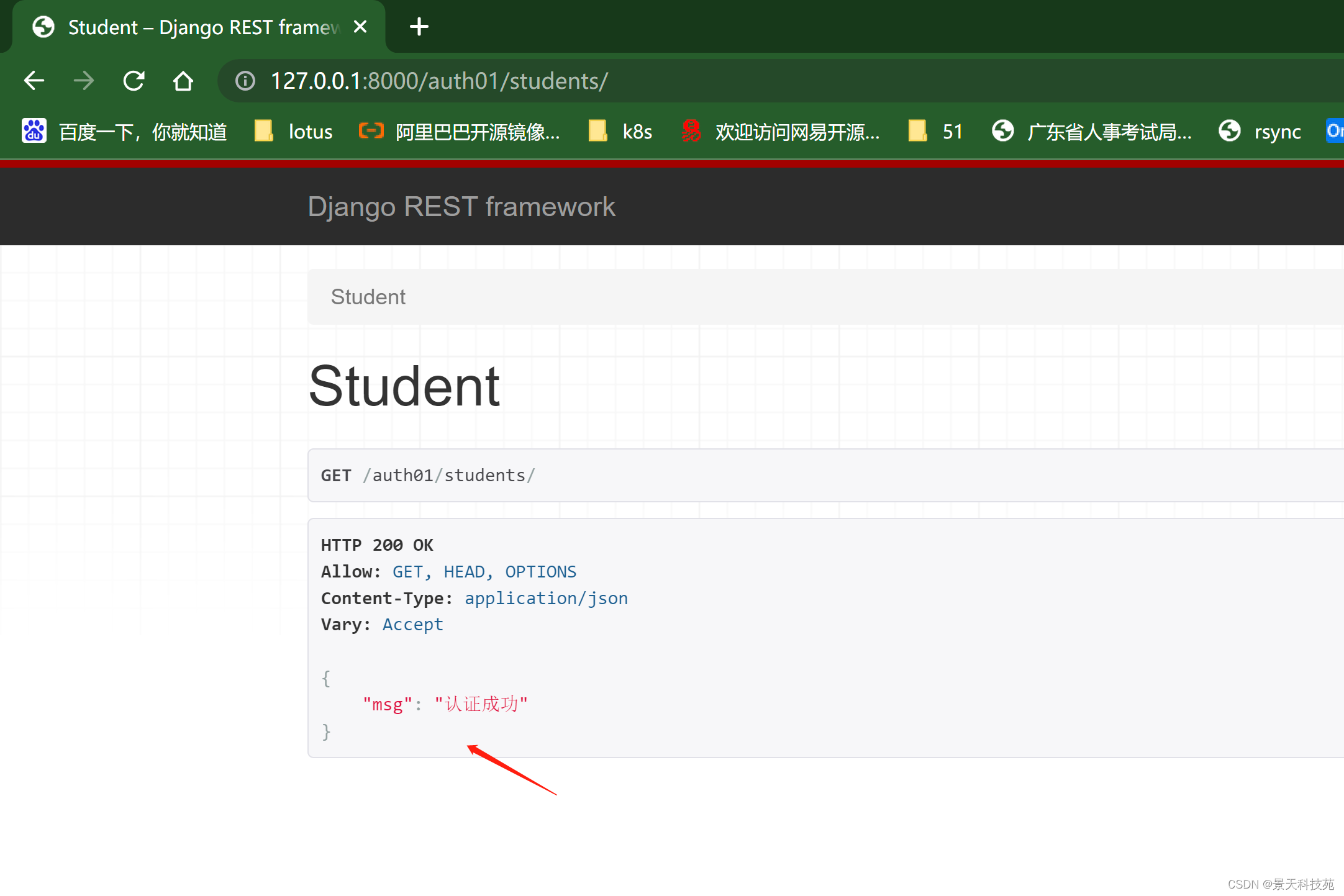Click the globe favicon beside rsync bookmark

[1229, 131]
